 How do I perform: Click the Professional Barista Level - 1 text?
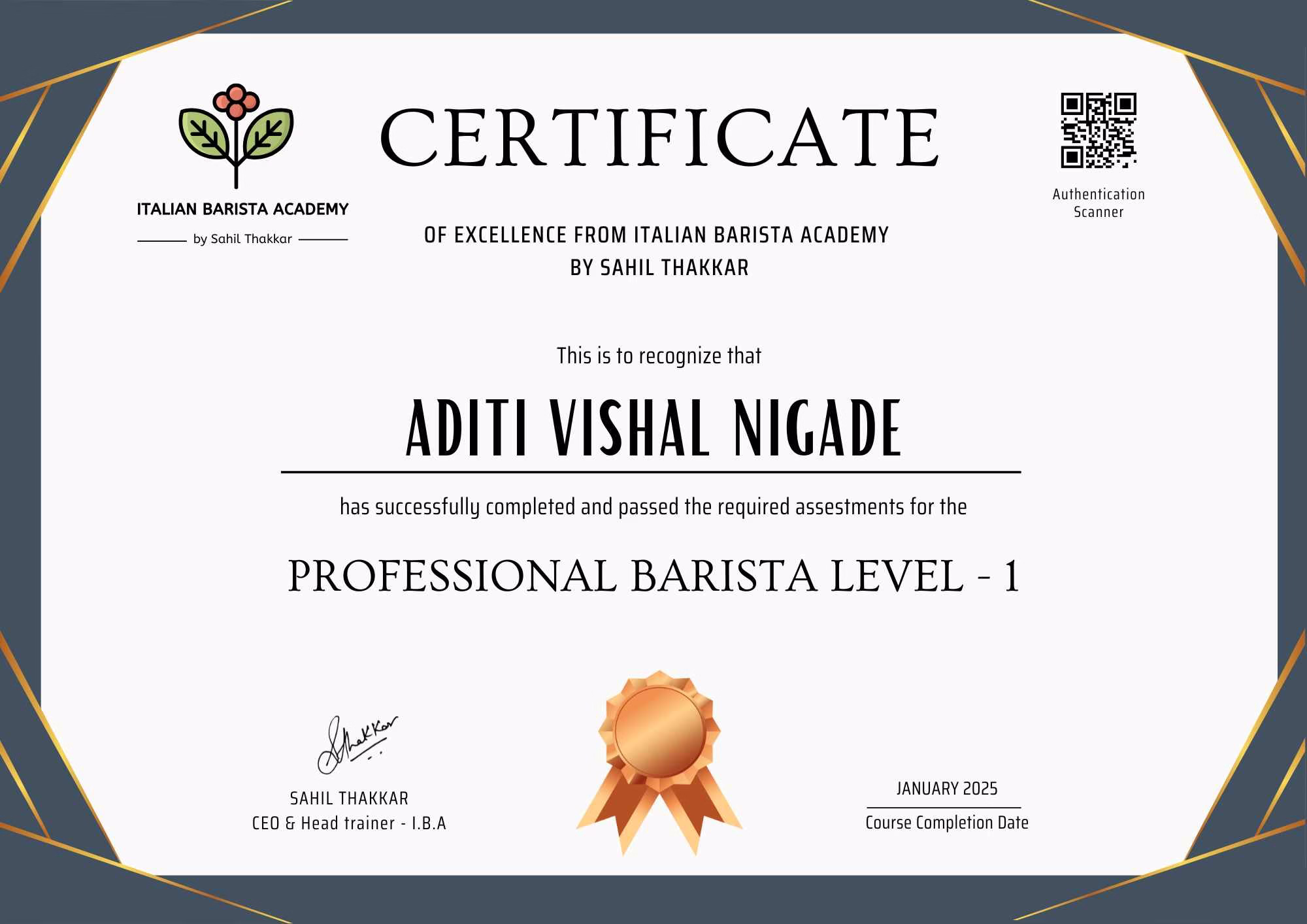653,577
